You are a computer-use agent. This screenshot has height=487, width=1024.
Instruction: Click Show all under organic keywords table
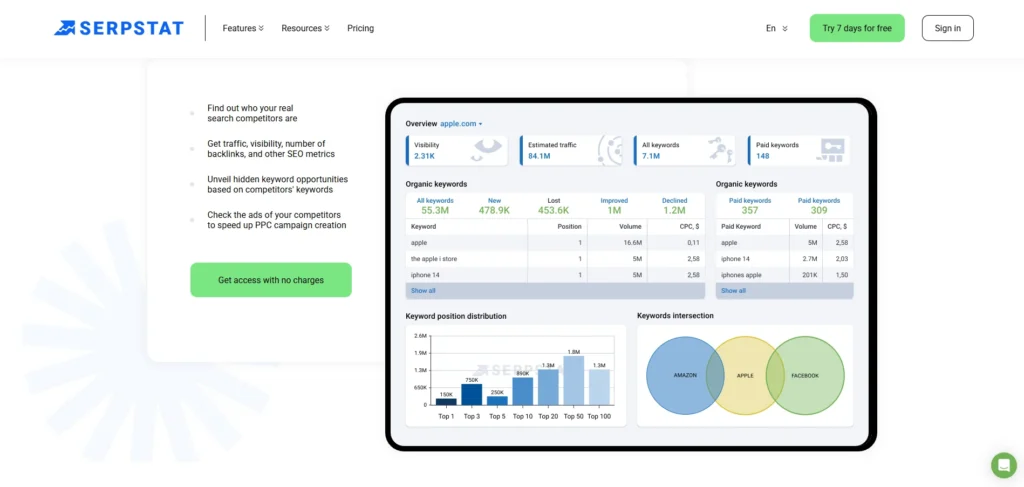tap(423, 291)
